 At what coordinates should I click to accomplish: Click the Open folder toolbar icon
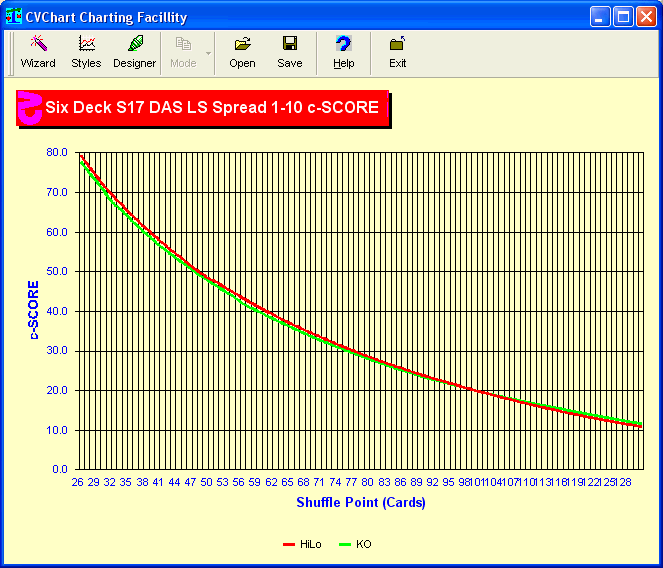click(x=242, y=52)
